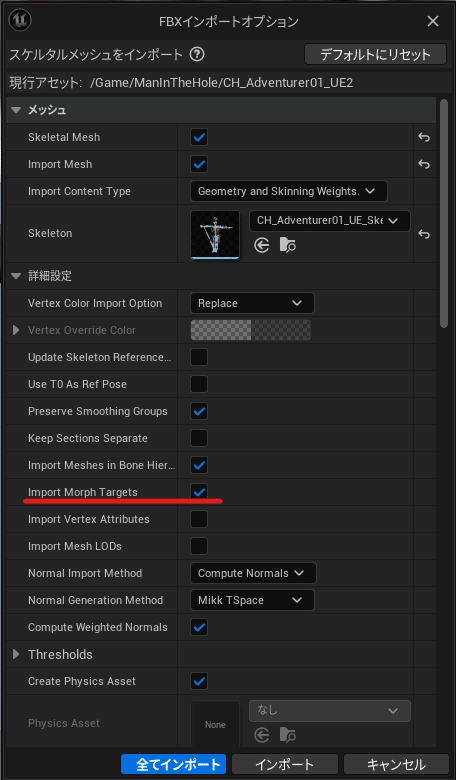This screenshot has width=456, height=780.
Task: Browse to Skeleton asset in content browser
Action: pos(288,245)
